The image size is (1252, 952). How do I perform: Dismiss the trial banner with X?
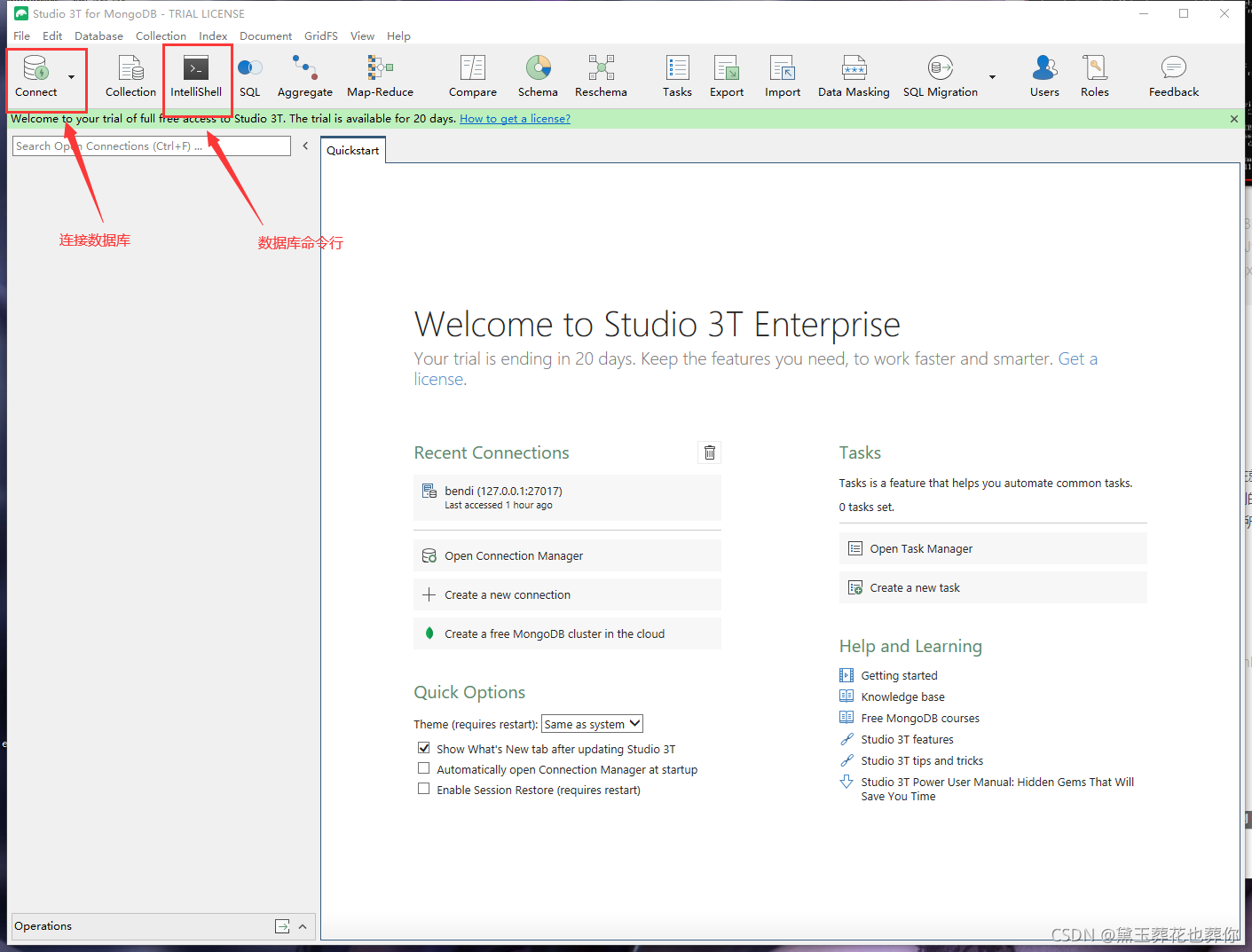[x=1233, y=119]
